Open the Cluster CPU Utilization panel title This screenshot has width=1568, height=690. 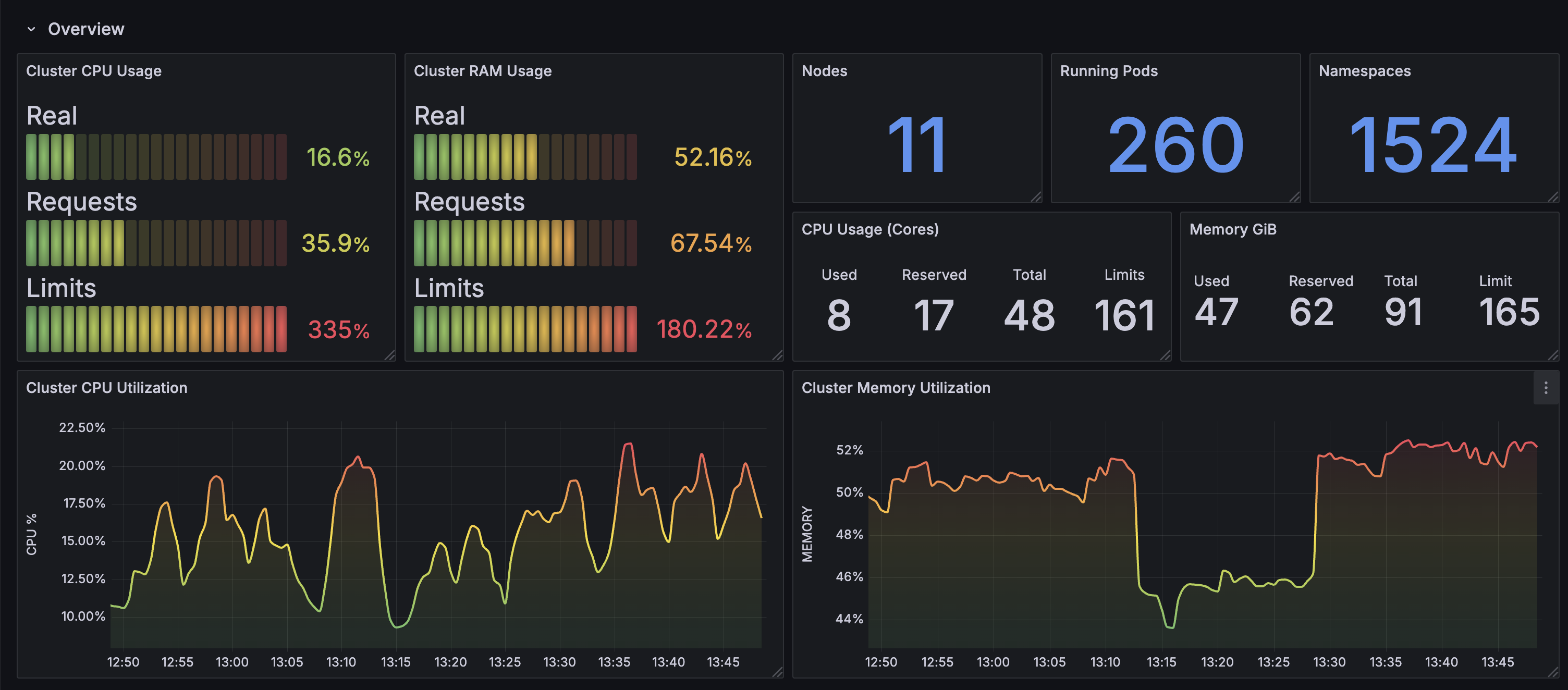(x=106, y=388)
